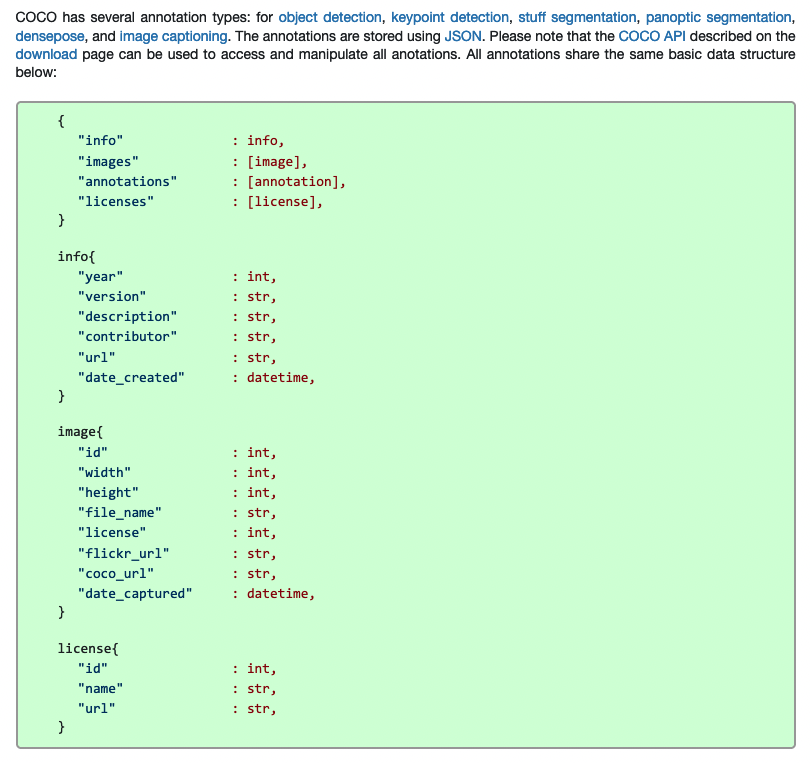Click datetime type beside date_captured
This screenshot has width=810, height=763.
pyautogui.click(x=277, y=594)
